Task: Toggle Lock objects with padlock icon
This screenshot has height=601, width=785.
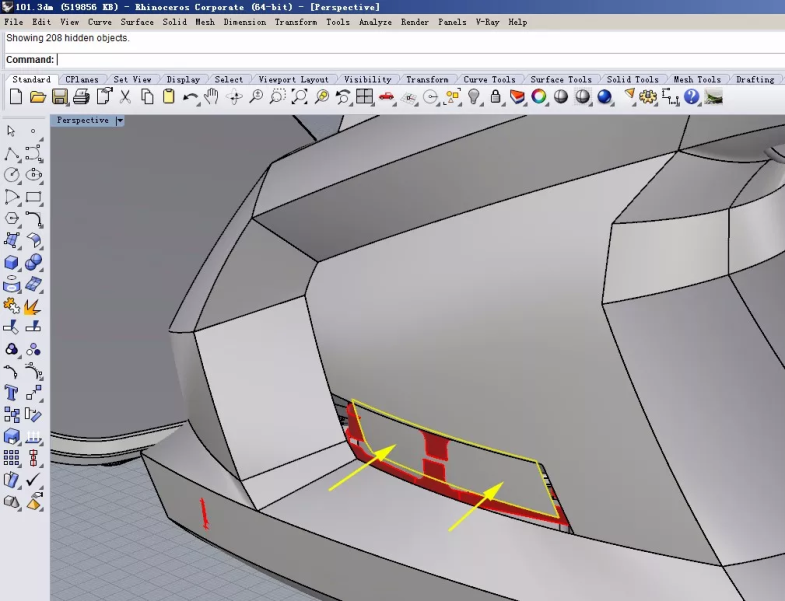Action: tap(496, 97)
